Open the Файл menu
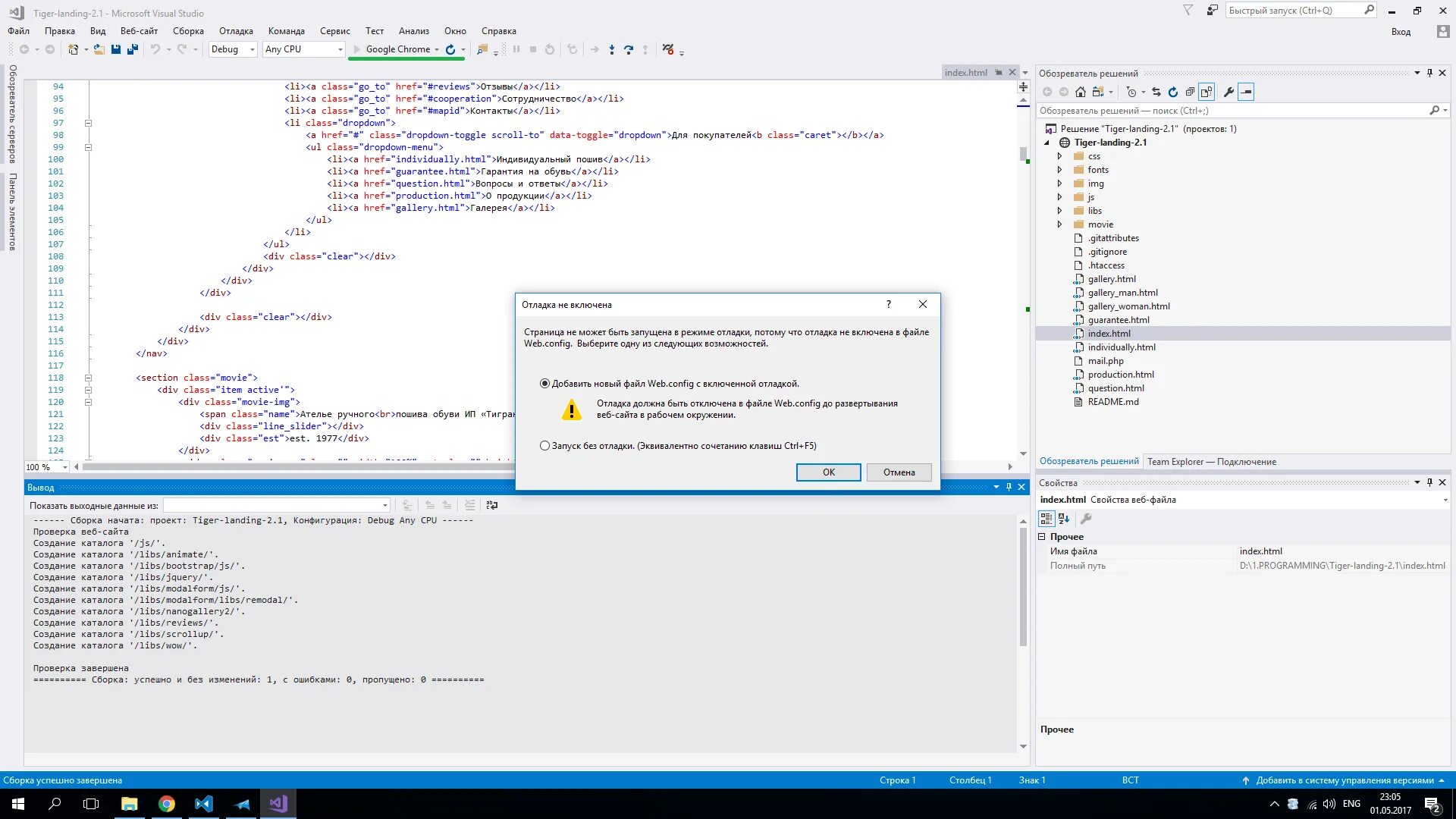Screen dimensions: 1456x819 point(19,31)
